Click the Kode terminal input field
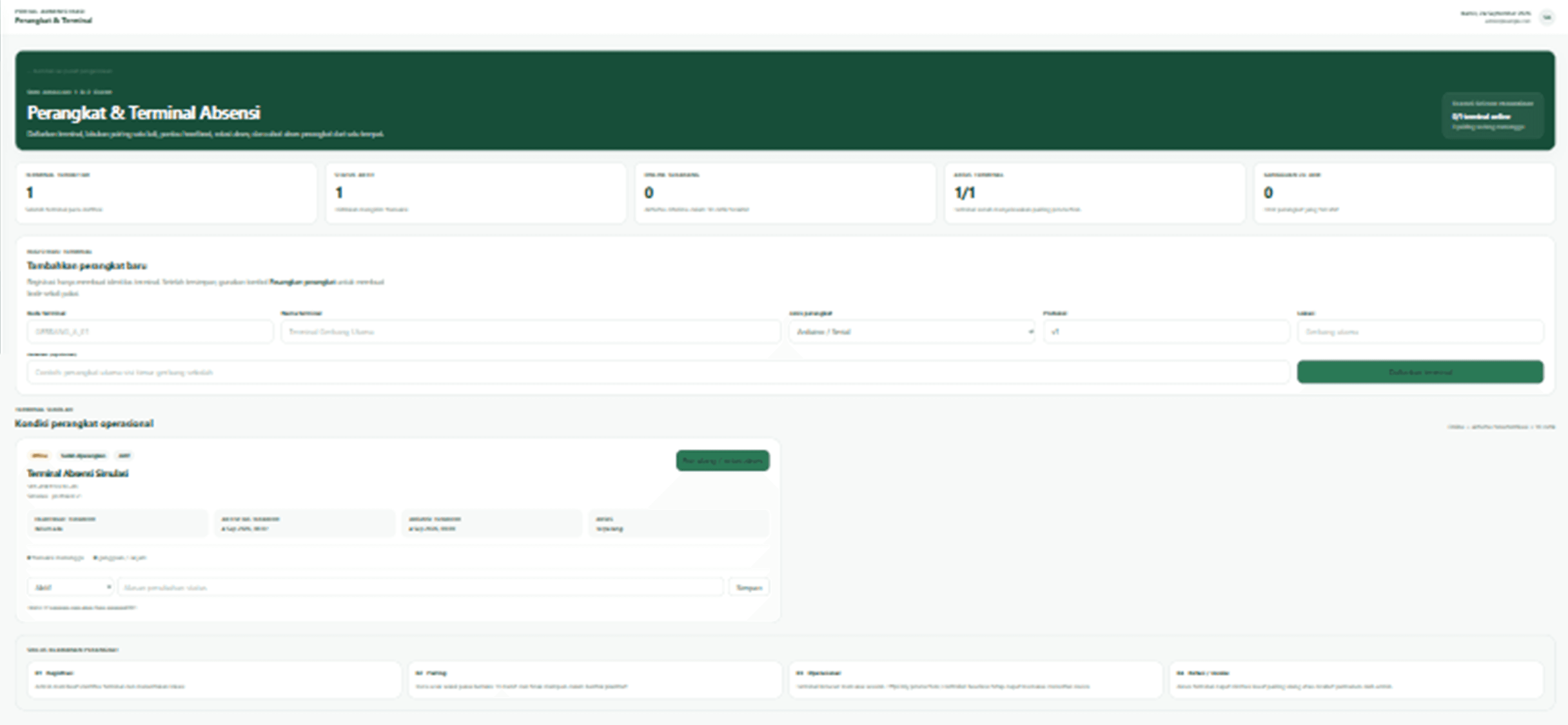The width and height of the screenshot is (1568, 725). (x=150, y=332)
